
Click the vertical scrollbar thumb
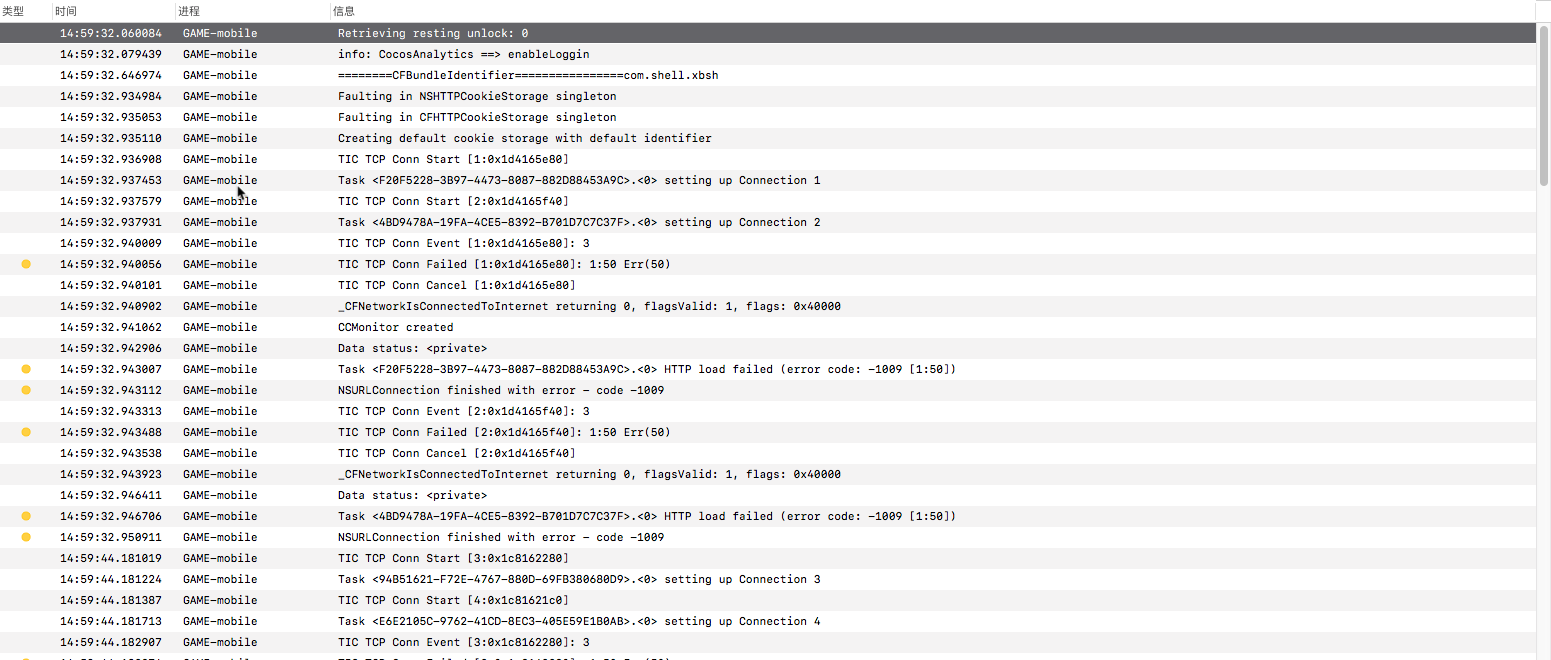point(1544,105)
